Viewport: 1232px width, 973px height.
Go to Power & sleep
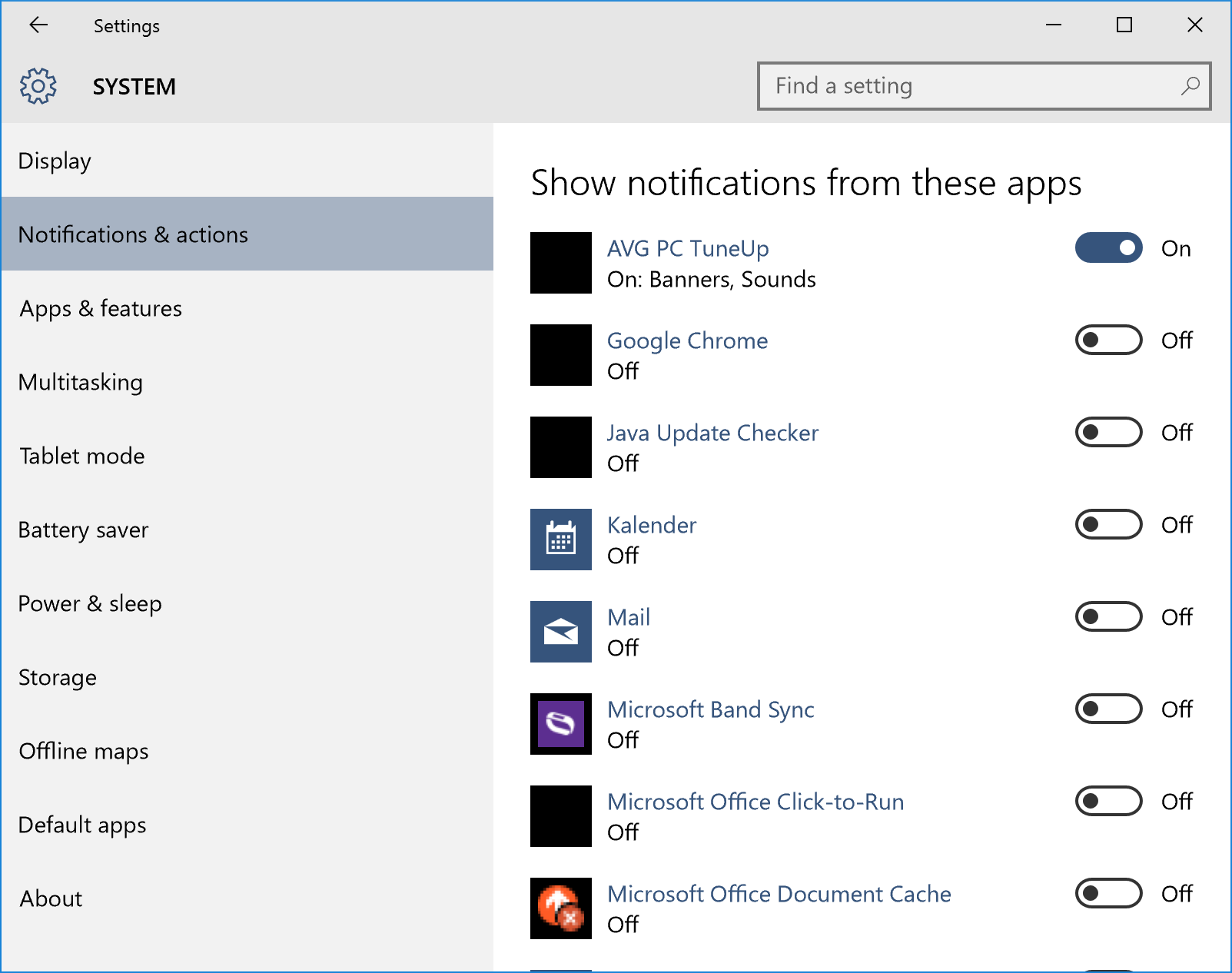(247, 603)
